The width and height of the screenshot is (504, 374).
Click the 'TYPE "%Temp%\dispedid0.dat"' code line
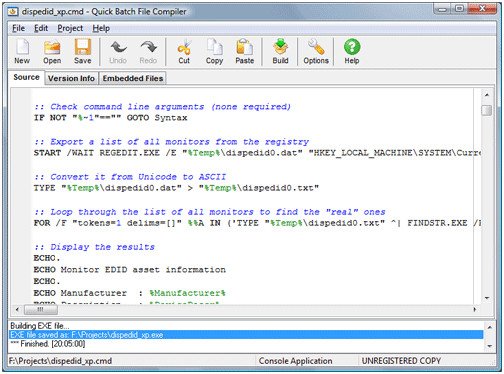tap(176, 188)
